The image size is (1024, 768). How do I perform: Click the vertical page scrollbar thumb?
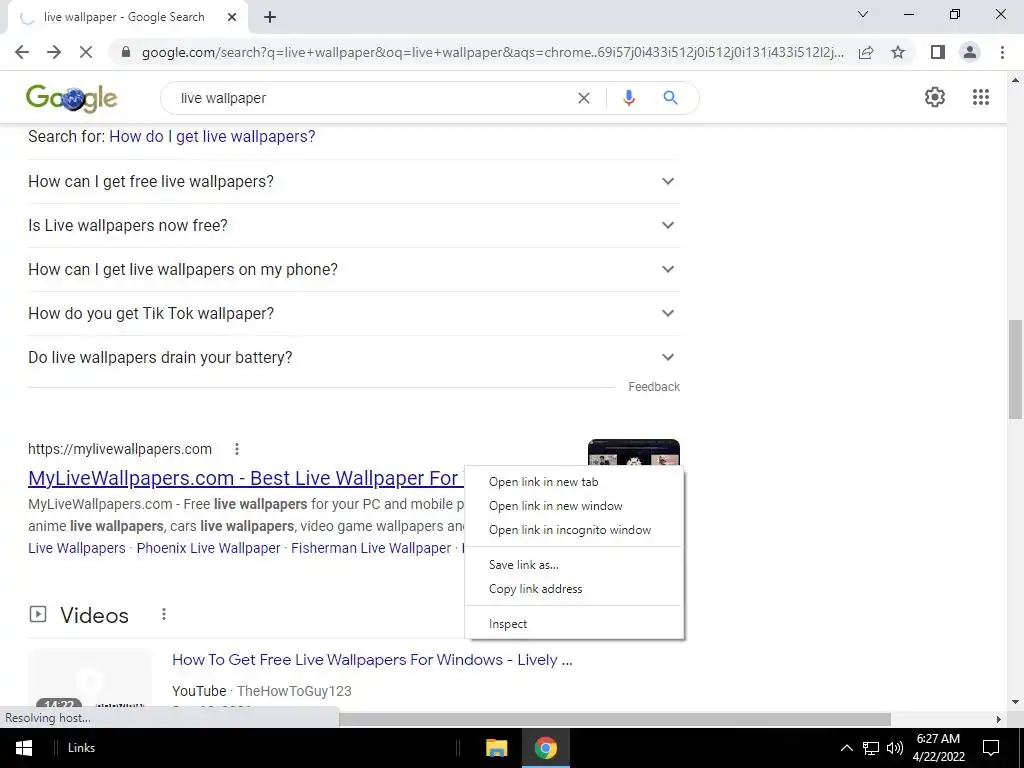[x=1015, y=369]
